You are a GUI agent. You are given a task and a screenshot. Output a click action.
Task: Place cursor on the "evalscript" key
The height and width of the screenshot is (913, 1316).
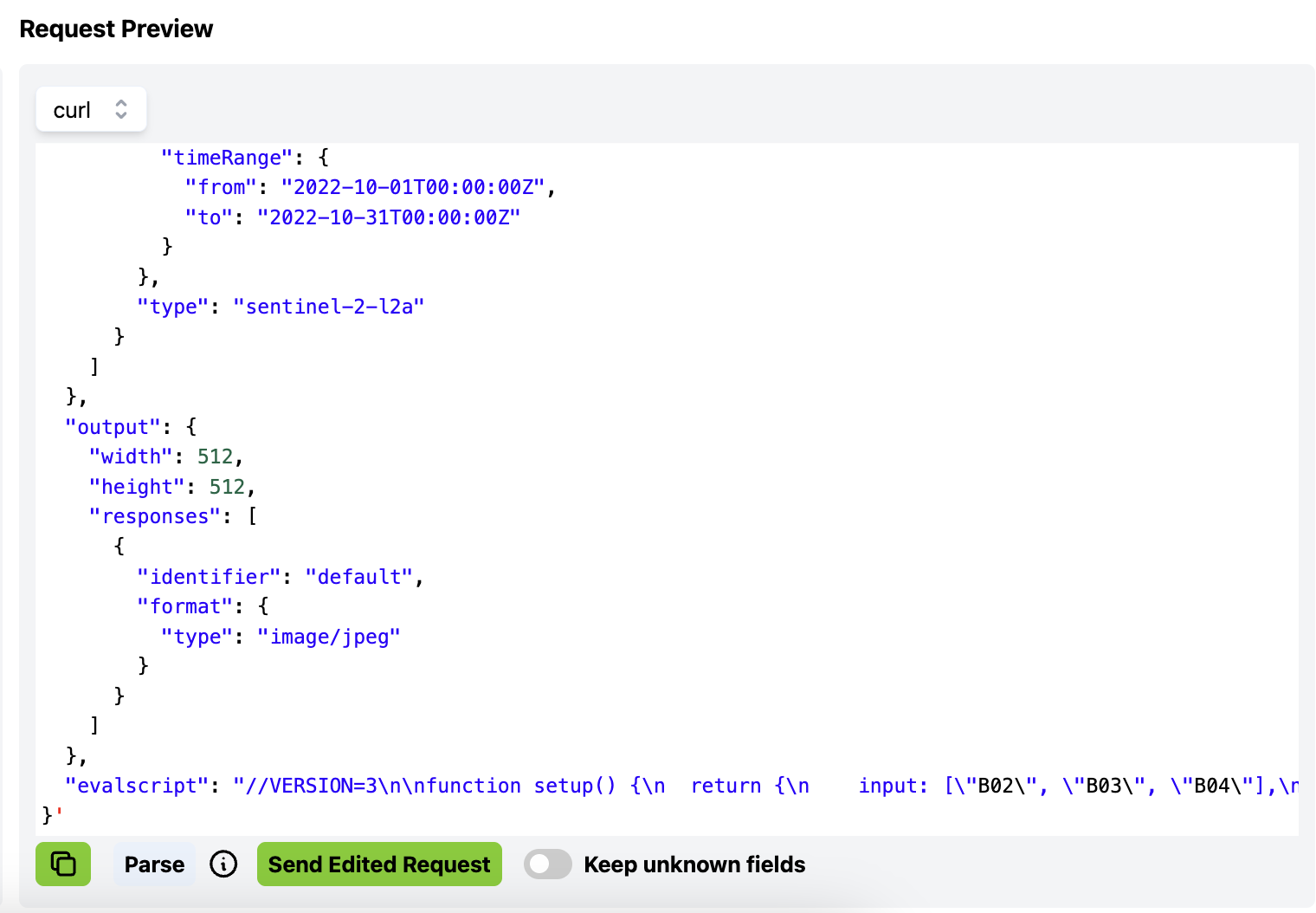pyautogui.click(x=136, y=786)
